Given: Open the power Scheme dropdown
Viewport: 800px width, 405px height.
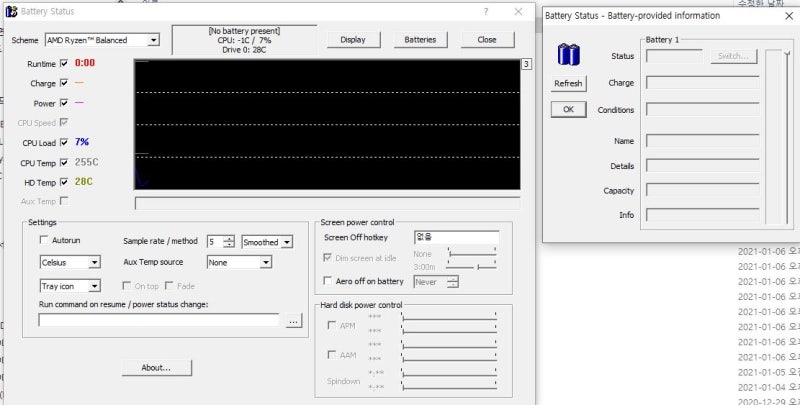Looking at the screenshot, I should pos(152,40).
